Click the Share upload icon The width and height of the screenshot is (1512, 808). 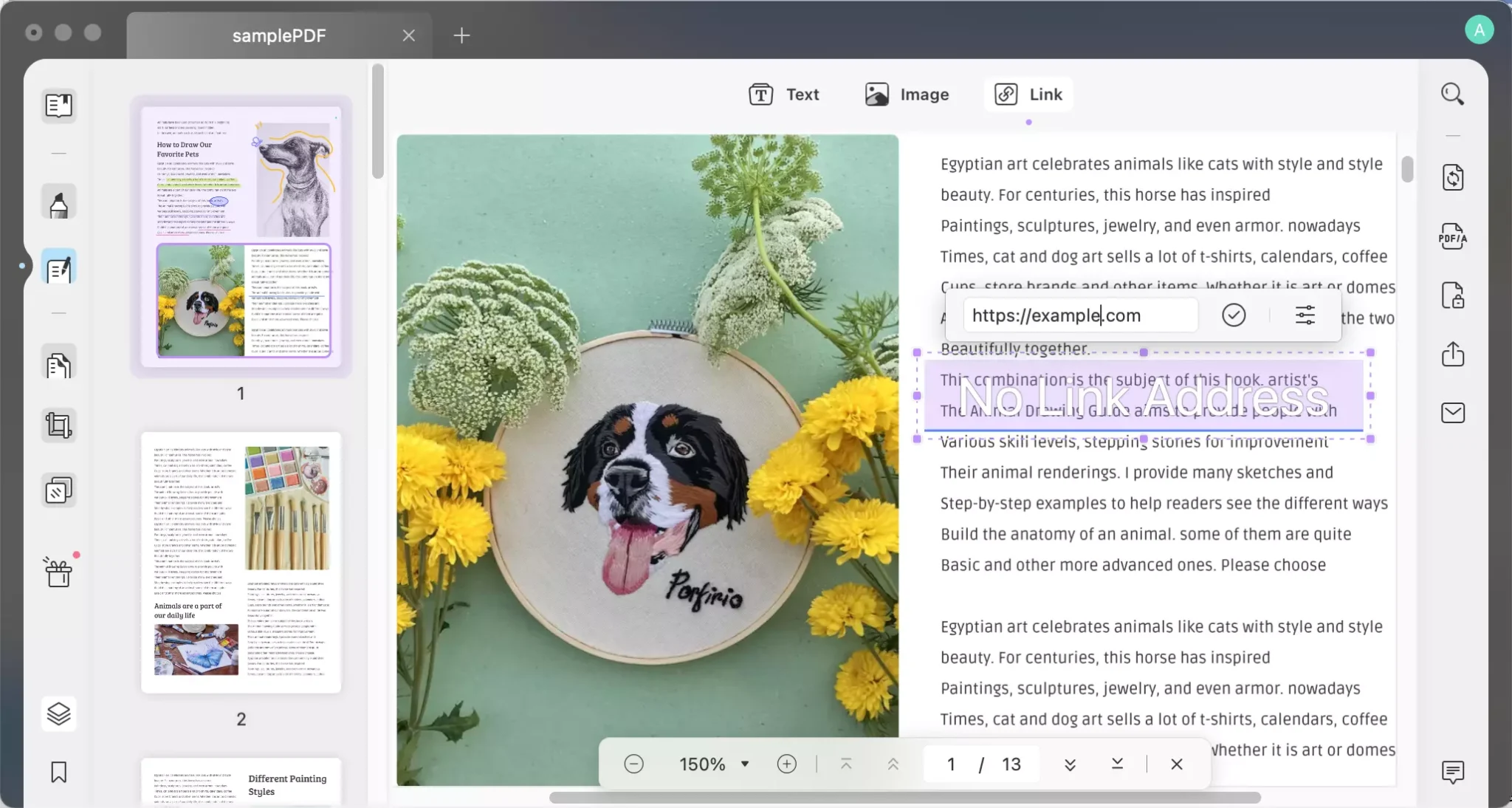tap(1452, 354)
